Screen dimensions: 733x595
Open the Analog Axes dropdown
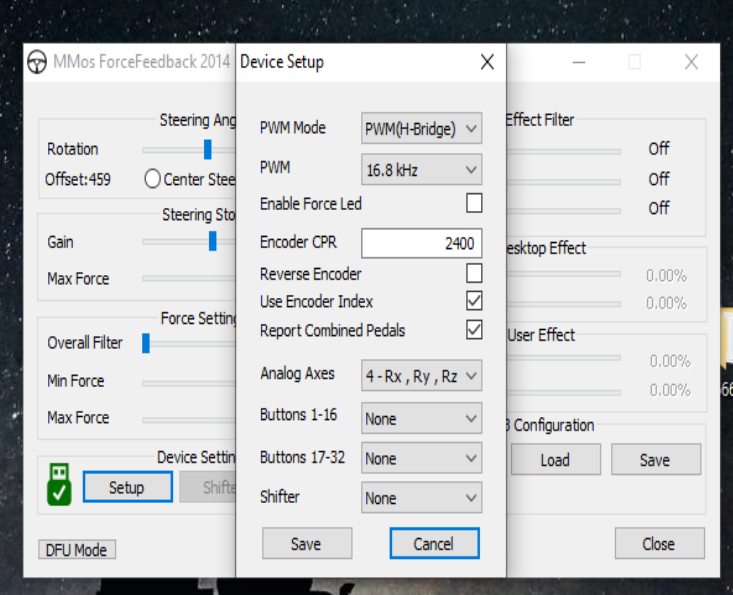point(421,376)
